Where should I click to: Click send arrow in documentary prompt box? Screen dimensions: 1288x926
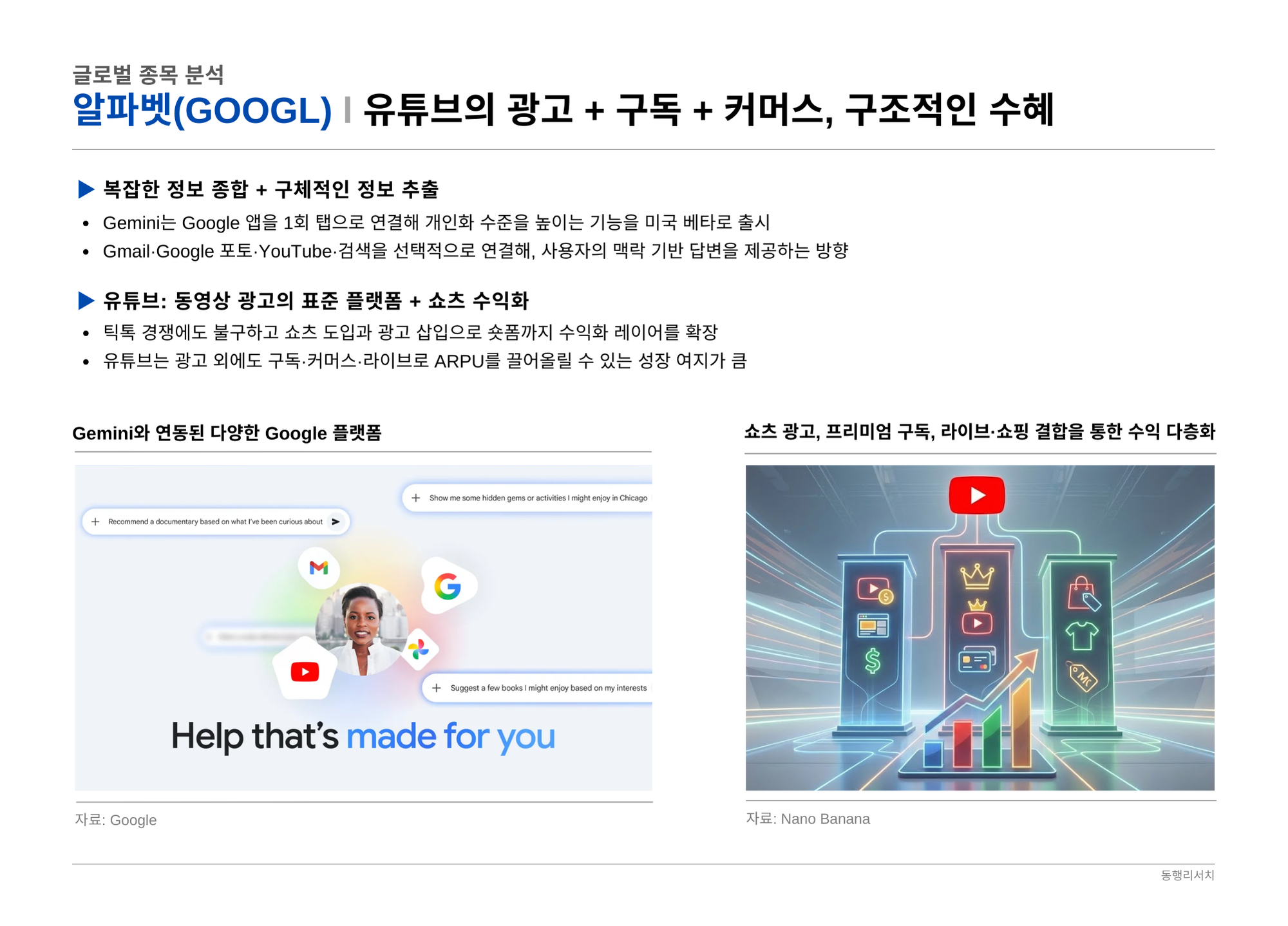pos(336,522)
